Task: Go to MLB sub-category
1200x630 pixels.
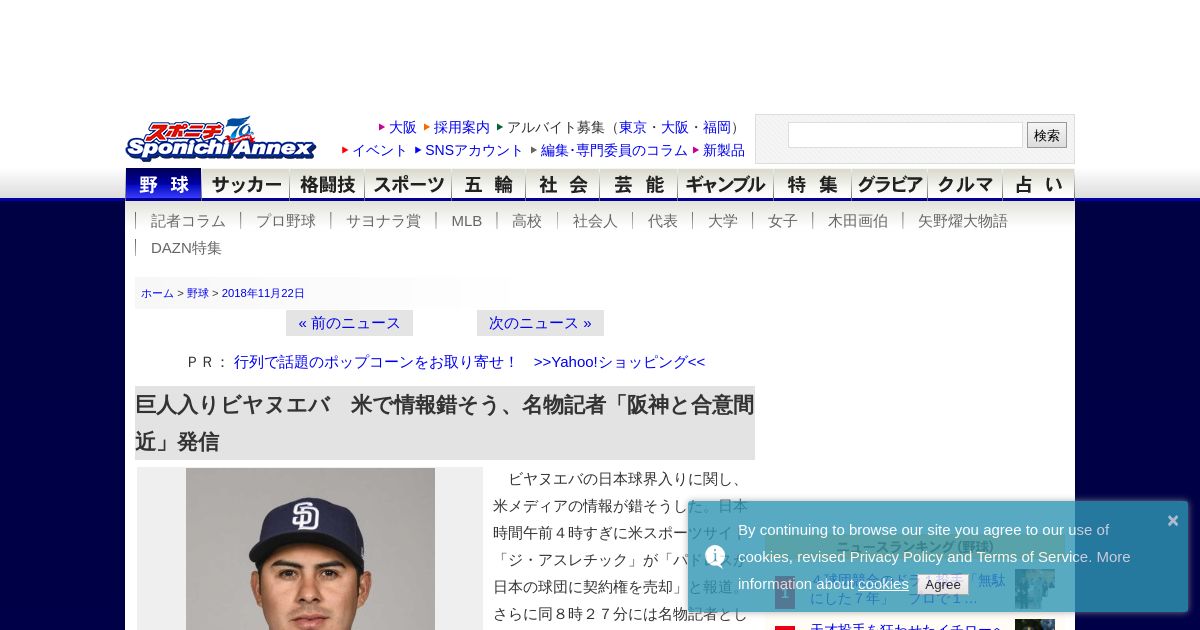Action: tap(466, 221)
